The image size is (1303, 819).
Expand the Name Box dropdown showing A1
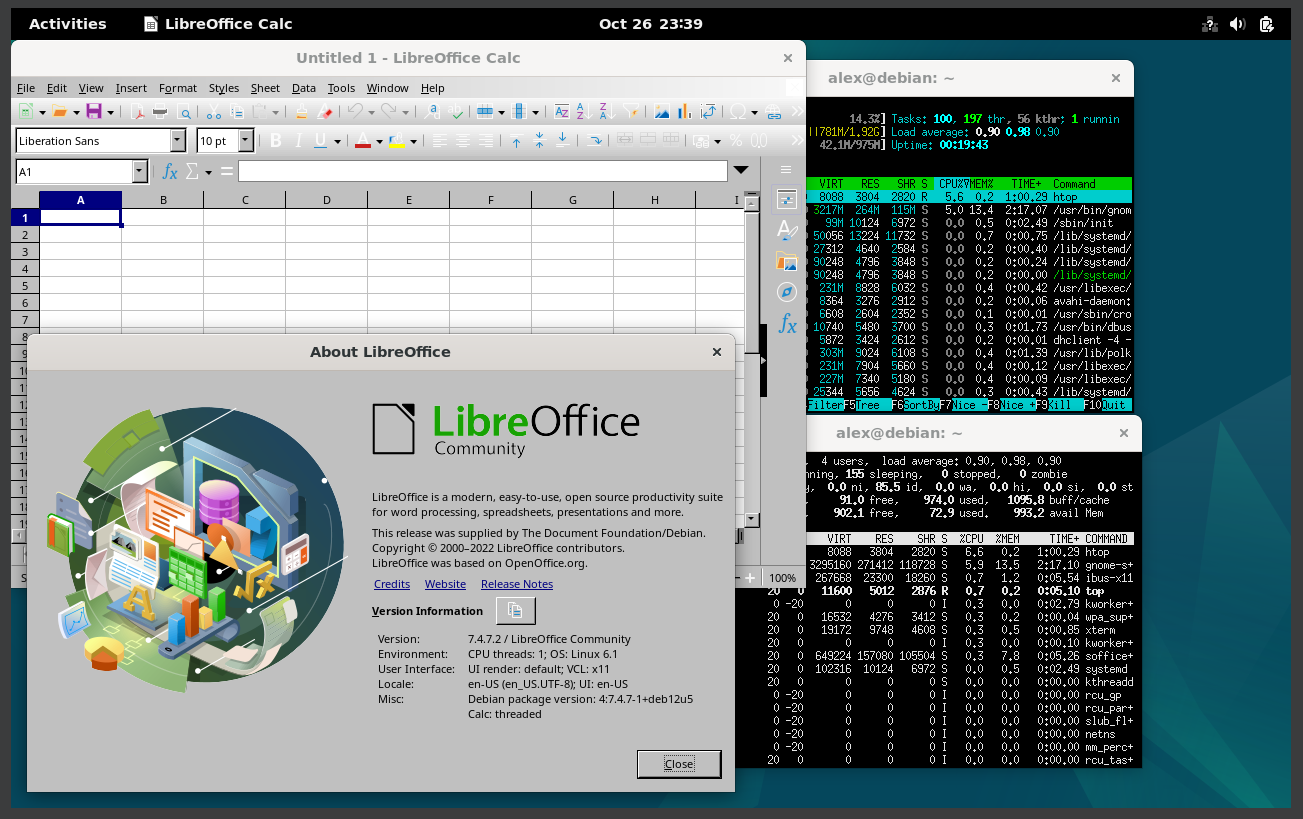pyautogui.click(x=139, y=172)
